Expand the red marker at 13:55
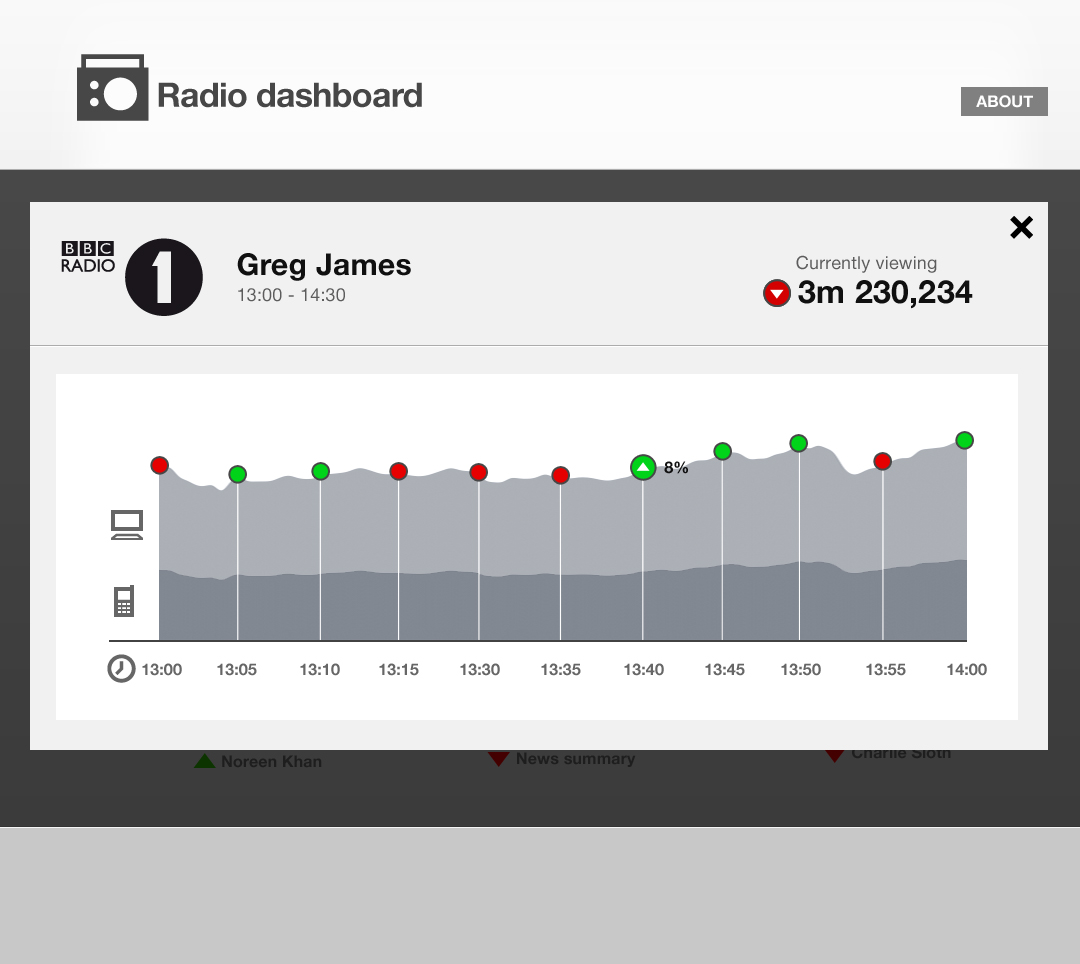This screenshot has height=964, width=1080. click(x=882, y=461)
